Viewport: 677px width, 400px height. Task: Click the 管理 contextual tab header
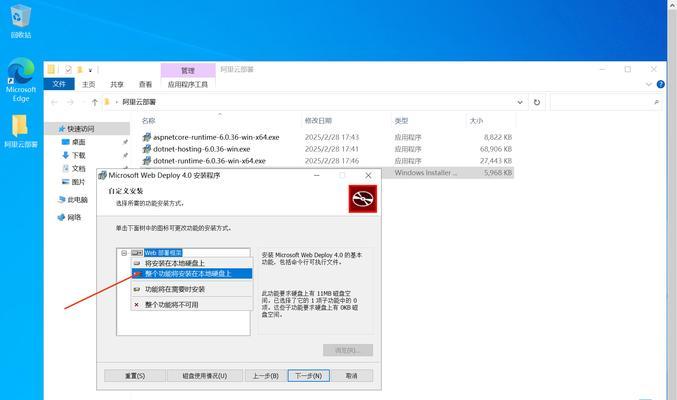(188, 70)
